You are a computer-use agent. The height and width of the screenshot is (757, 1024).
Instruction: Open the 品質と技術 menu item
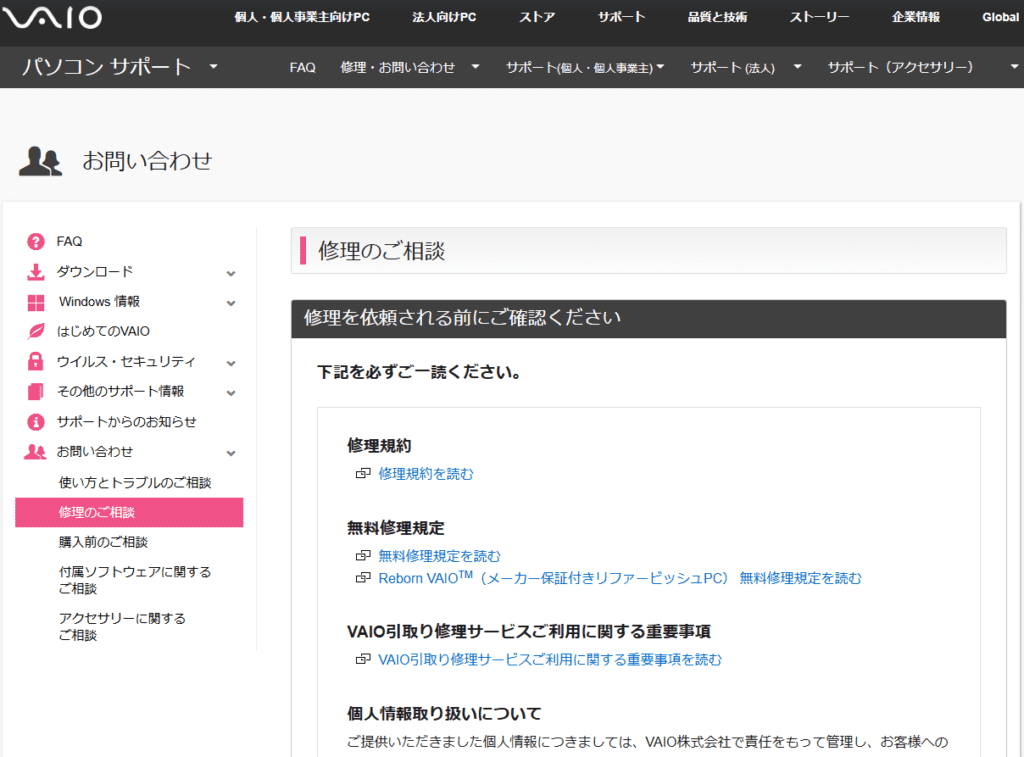(x=720, y=16)
